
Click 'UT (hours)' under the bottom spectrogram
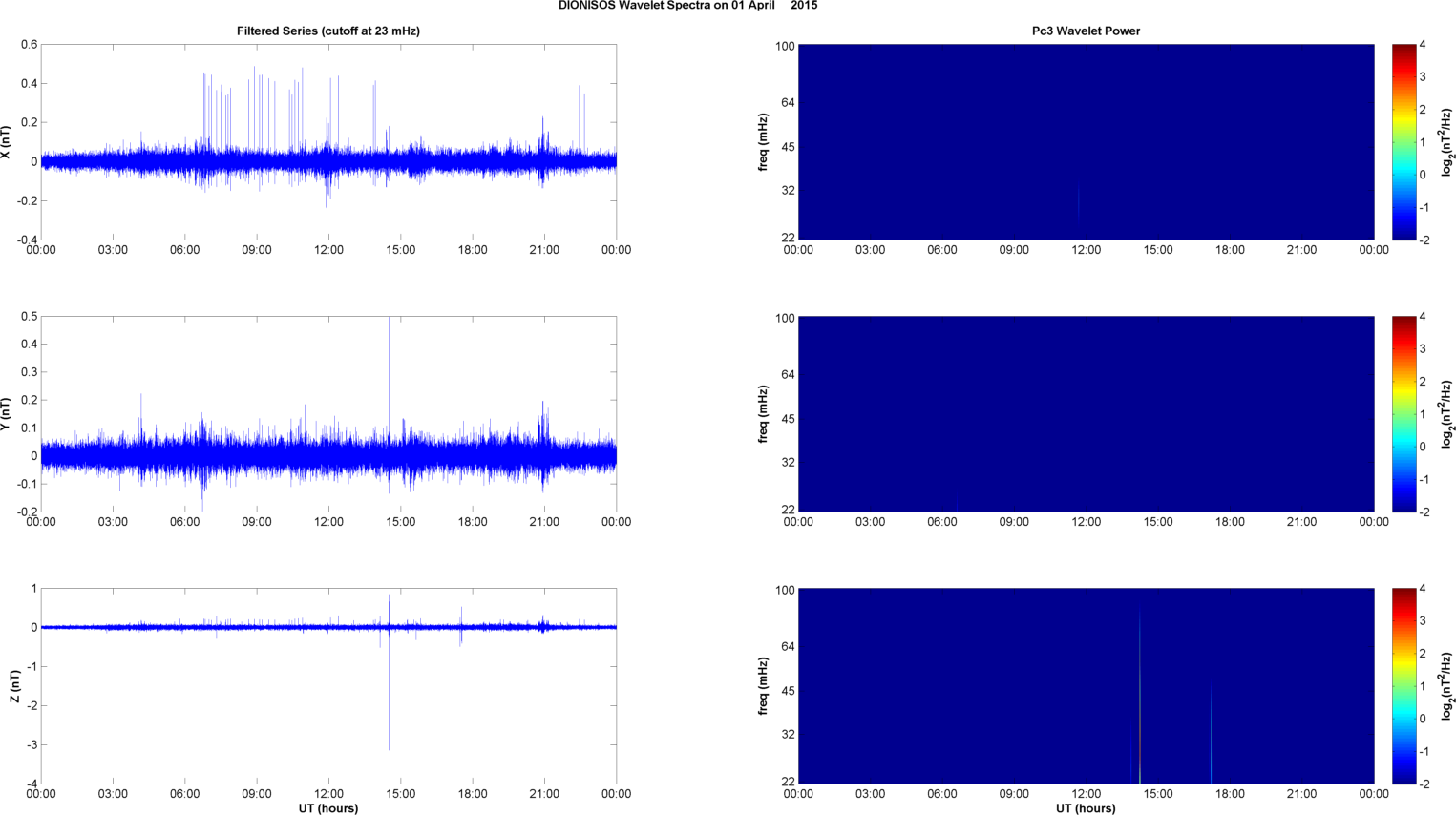[1086, 808]
